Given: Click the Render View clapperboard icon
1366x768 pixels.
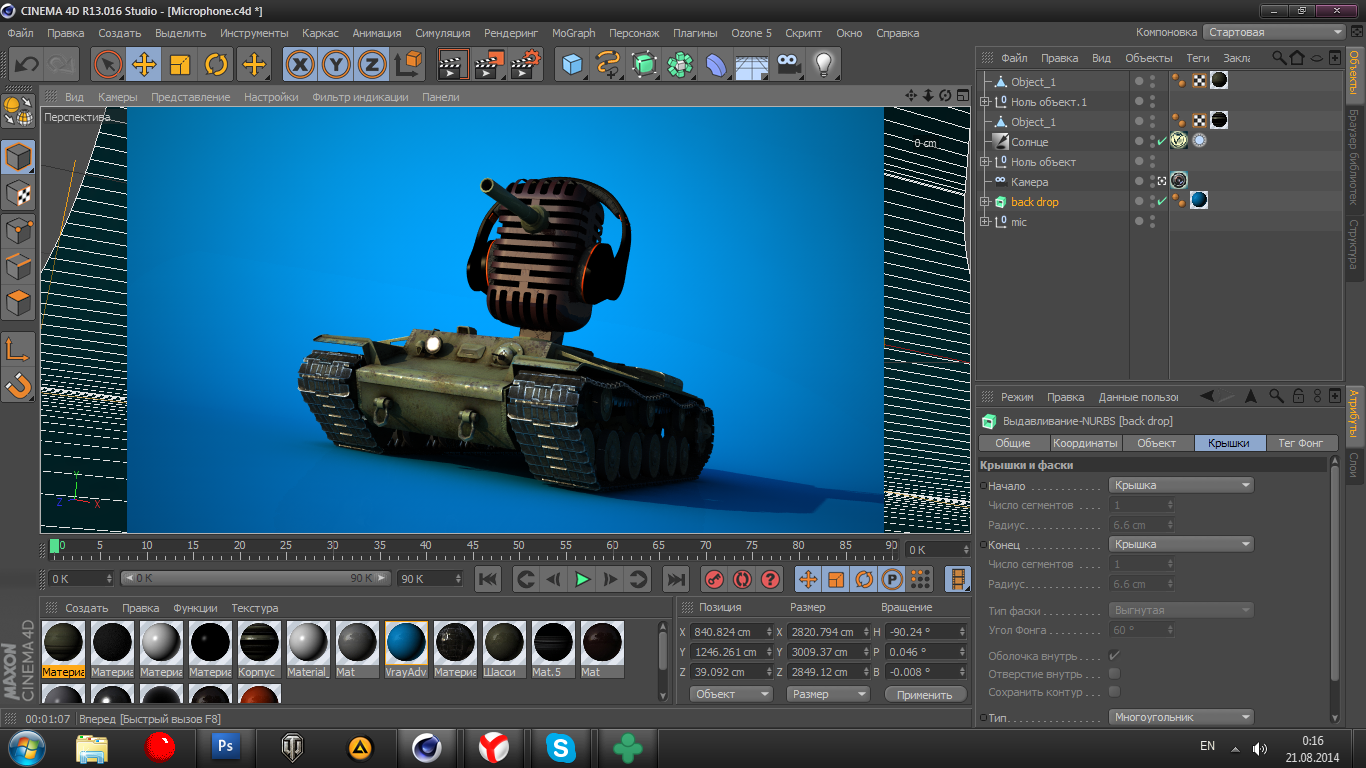Looking at the screenshot, I should (x=454, y=65).
